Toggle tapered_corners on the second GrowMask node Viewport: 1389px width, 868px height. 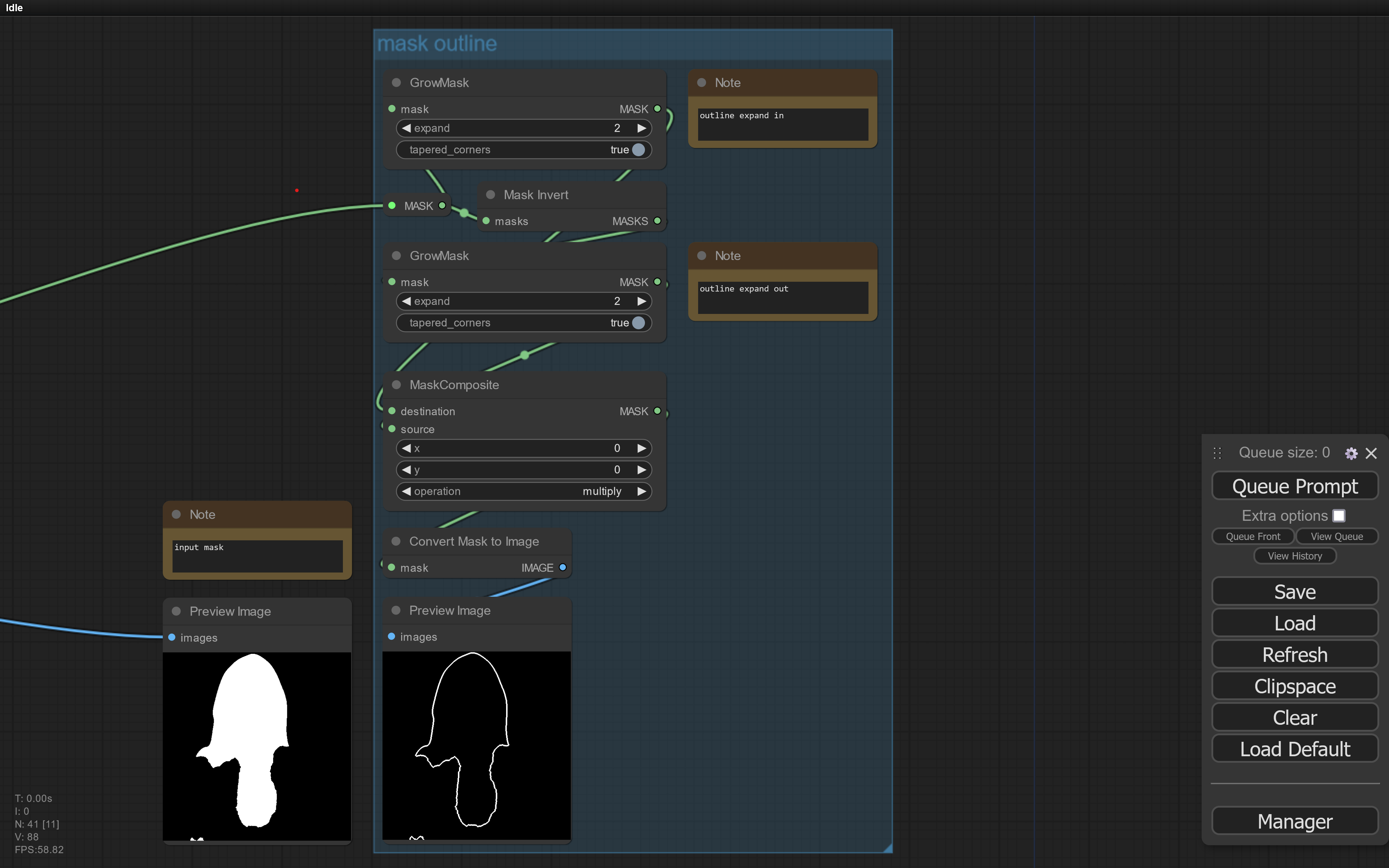click(638, 323)
